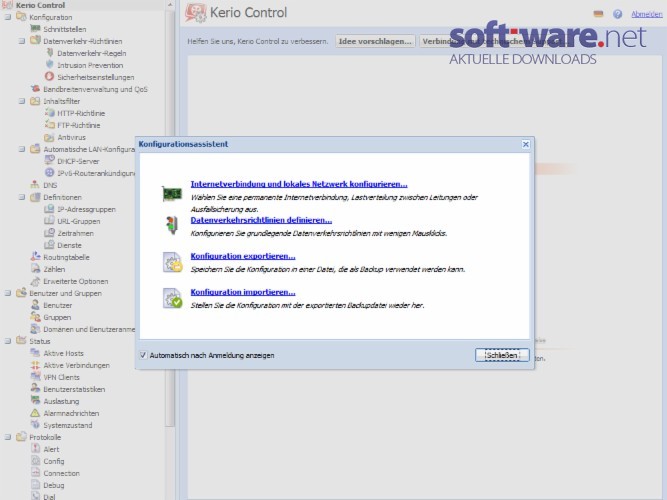Open the Connection log entry
The height and width of the screenshot is (500, 667).
(x=61, y=473)
